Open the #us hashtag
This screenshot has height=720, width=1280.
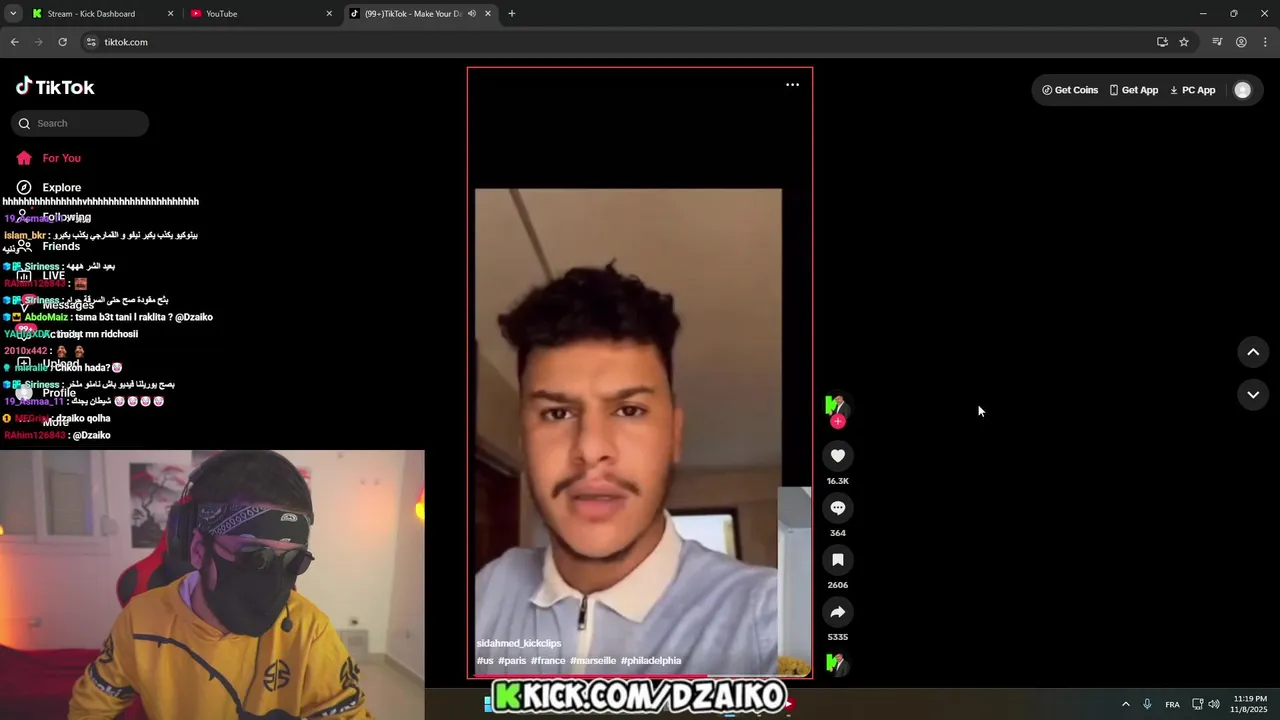pos(485,661)
